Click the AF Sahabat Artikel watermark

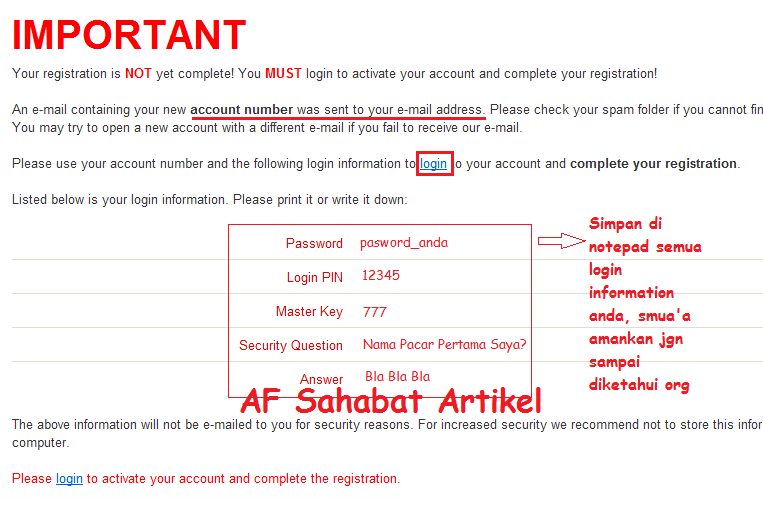click(x=391, y=401)
